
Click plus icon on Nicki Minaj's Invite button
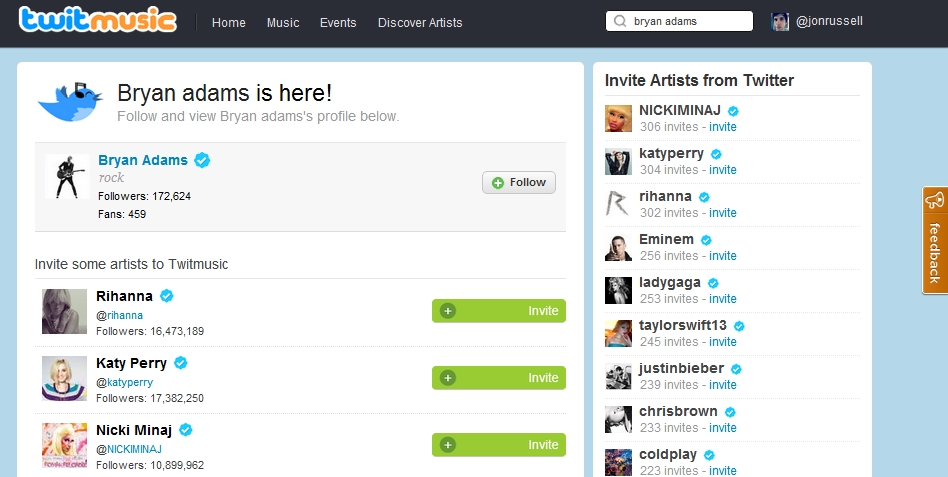tap(447, 445)
